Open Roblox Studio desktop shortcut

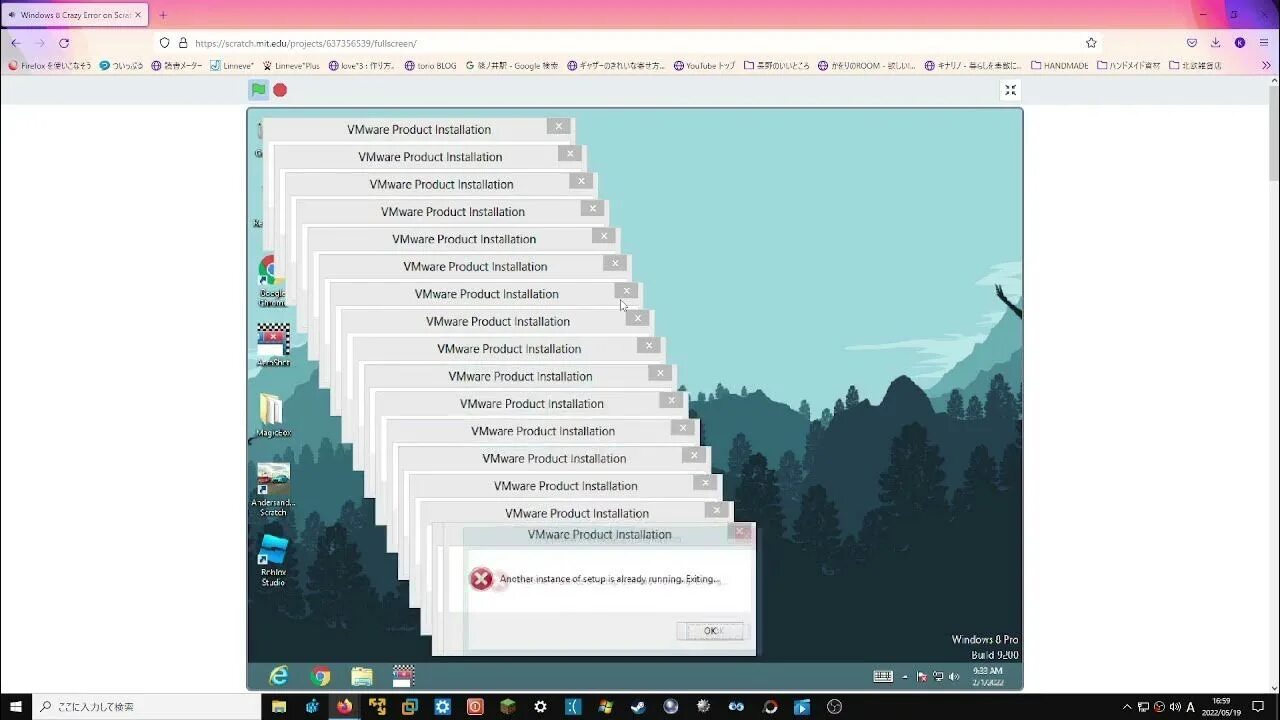coord(273,560)
